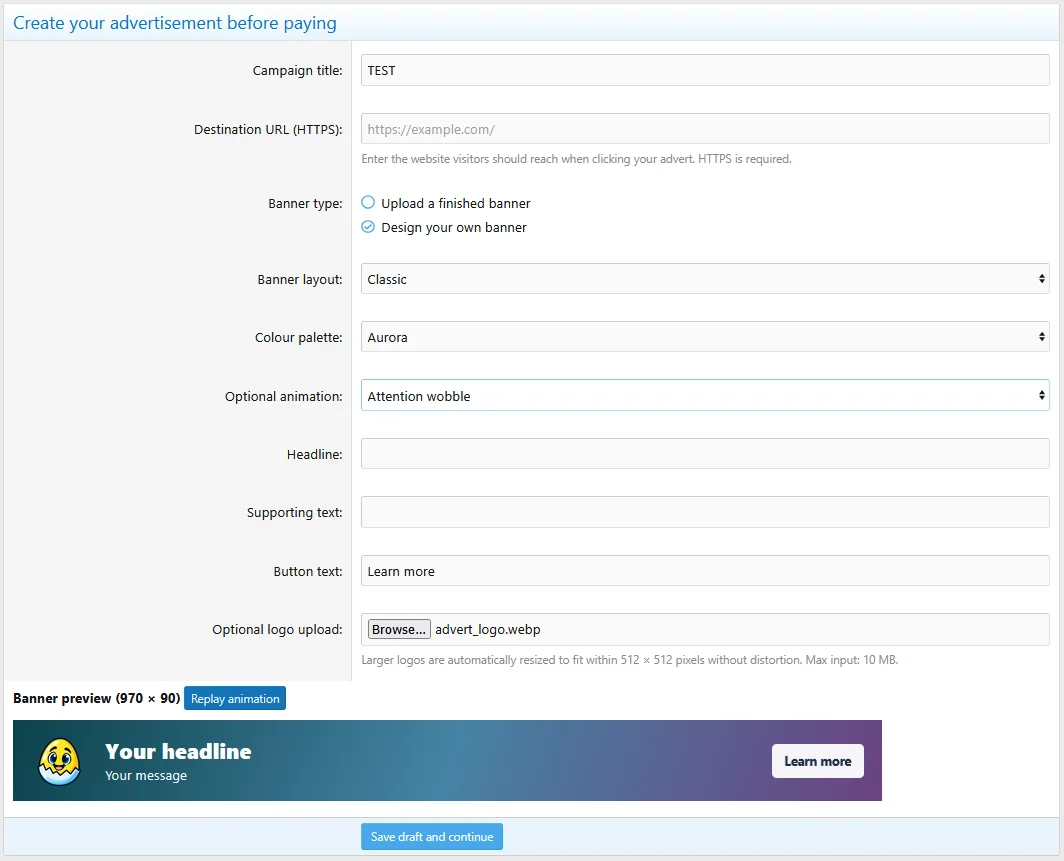
Task: Click the Colour palette dropdown arrows
Action: [x=1041, y=337]
